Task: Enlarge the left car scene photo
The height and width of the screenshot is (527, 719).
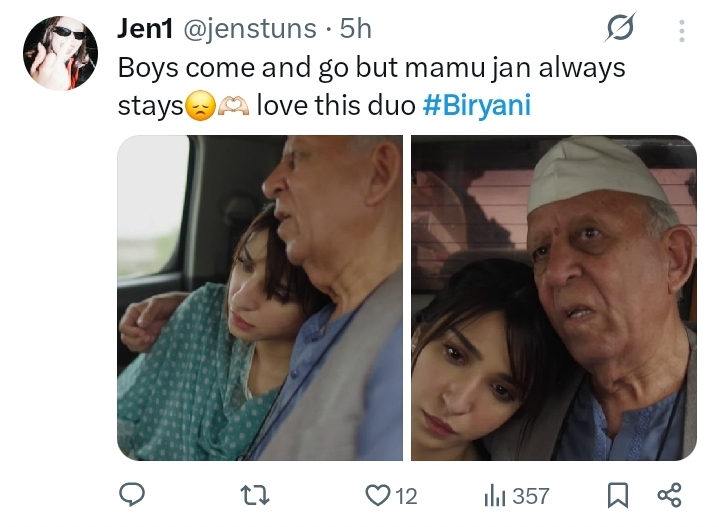Action: (x=260, y=298)
